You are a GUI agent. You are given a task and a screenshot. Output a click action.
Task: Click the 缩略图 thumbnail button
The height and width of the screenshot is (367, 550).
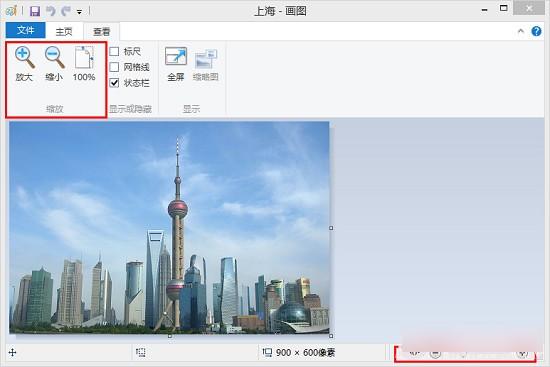[x=206, y=64]
